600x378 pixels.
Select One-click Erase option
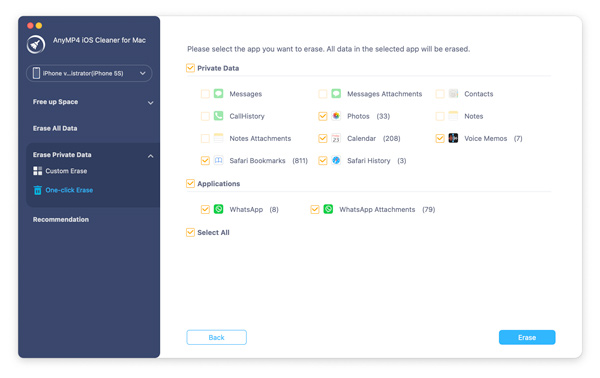[x=69, y=190]
